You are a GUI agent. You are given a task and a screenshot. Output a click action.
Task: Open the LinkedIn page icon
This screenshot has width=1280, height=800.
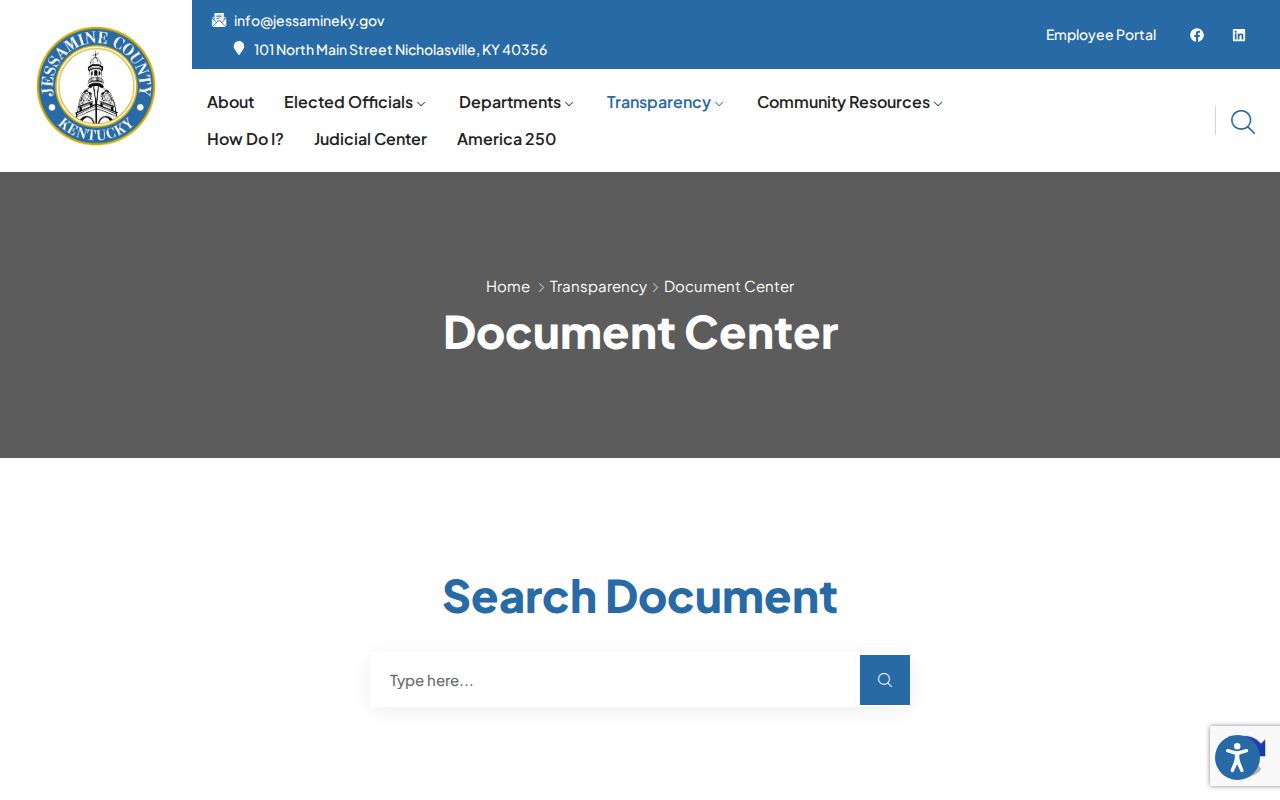(1239, 35)
